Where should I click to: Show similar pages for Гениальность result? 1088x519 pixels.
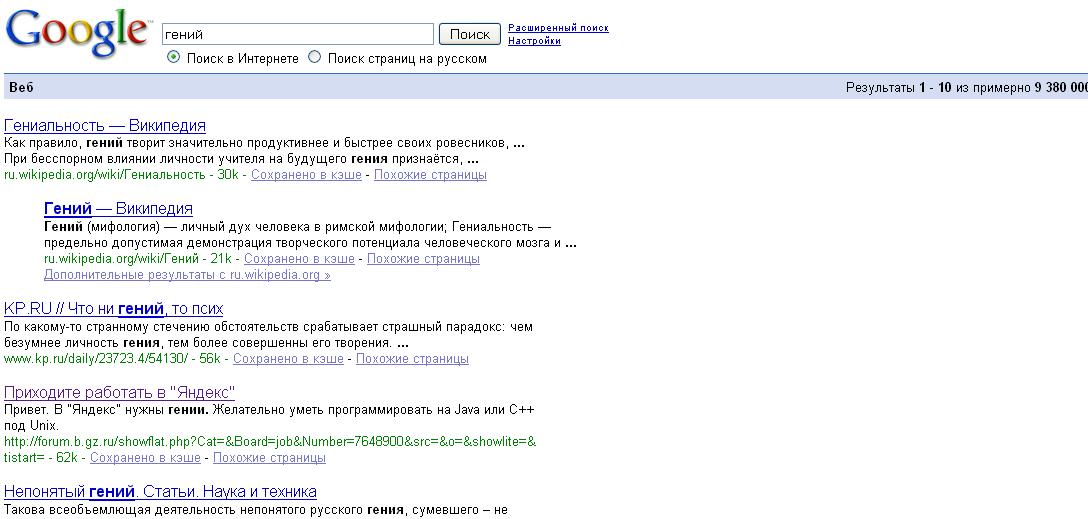430,175
